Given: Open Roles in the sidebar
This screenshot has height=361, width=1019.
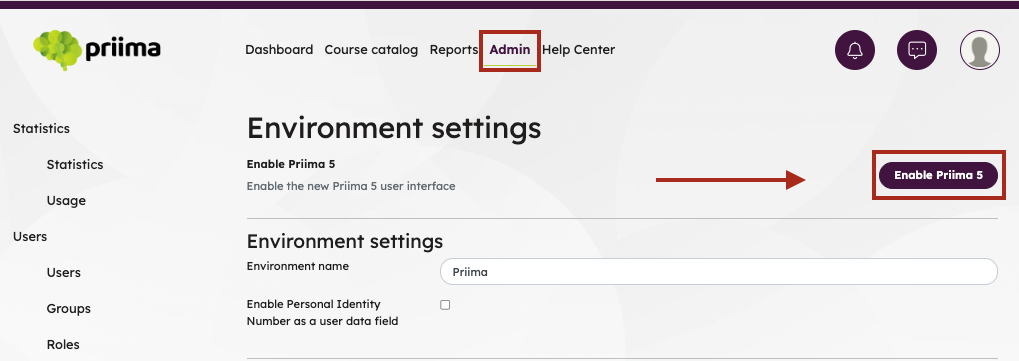Looking at the screenshot, I should (63, 345).
